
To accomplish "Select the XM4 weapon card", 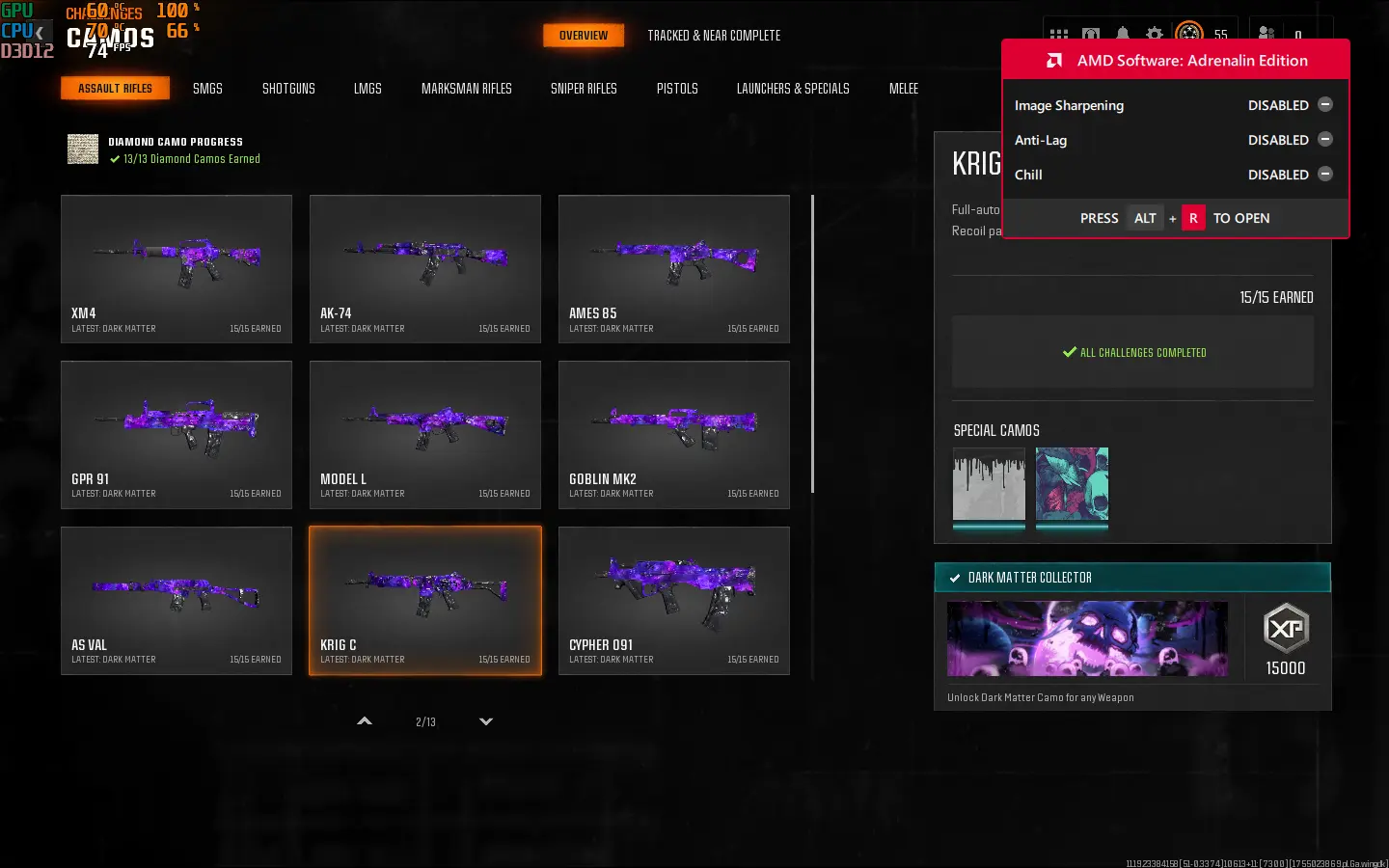I will tap(177, 268).
